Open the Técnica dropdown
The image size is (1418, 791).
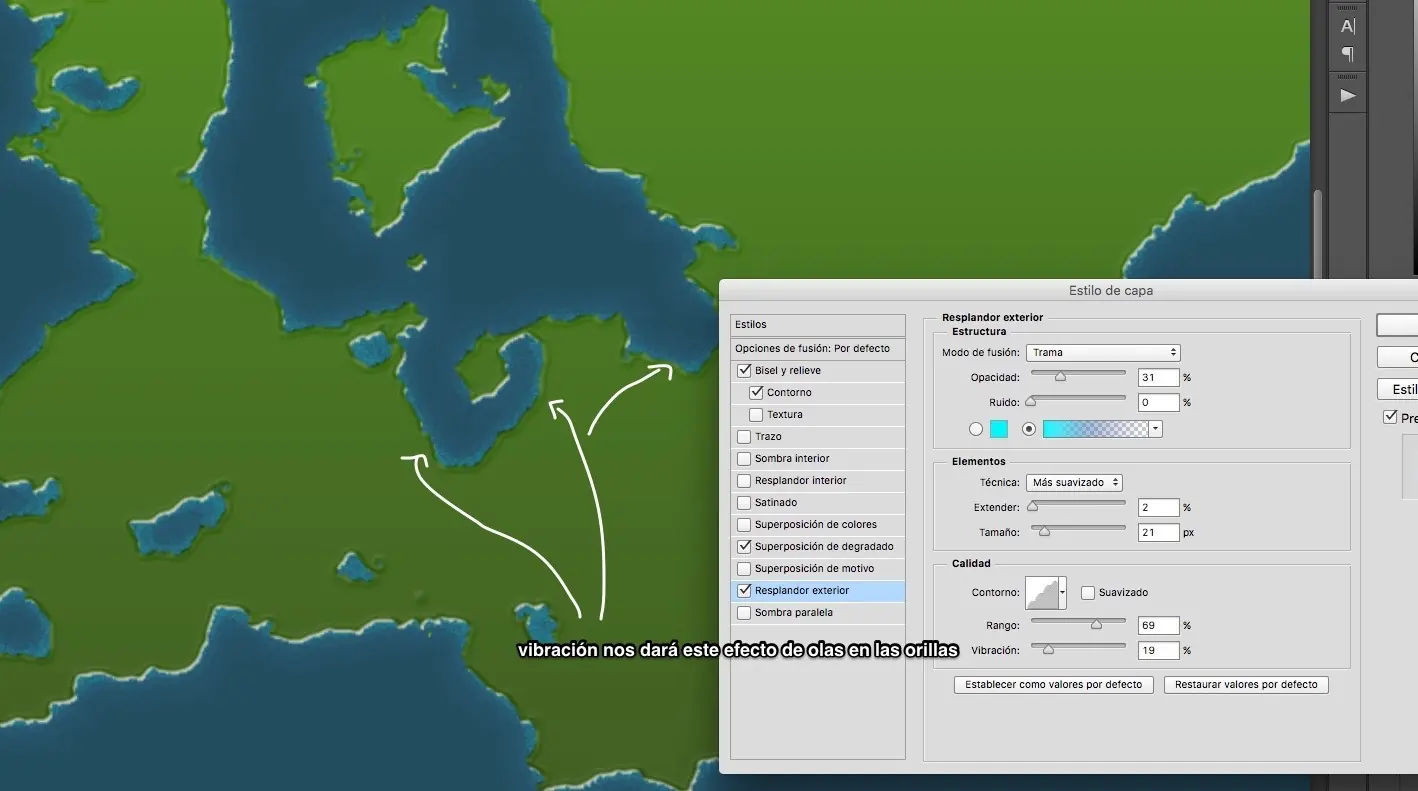click(x=1074, y=482)
